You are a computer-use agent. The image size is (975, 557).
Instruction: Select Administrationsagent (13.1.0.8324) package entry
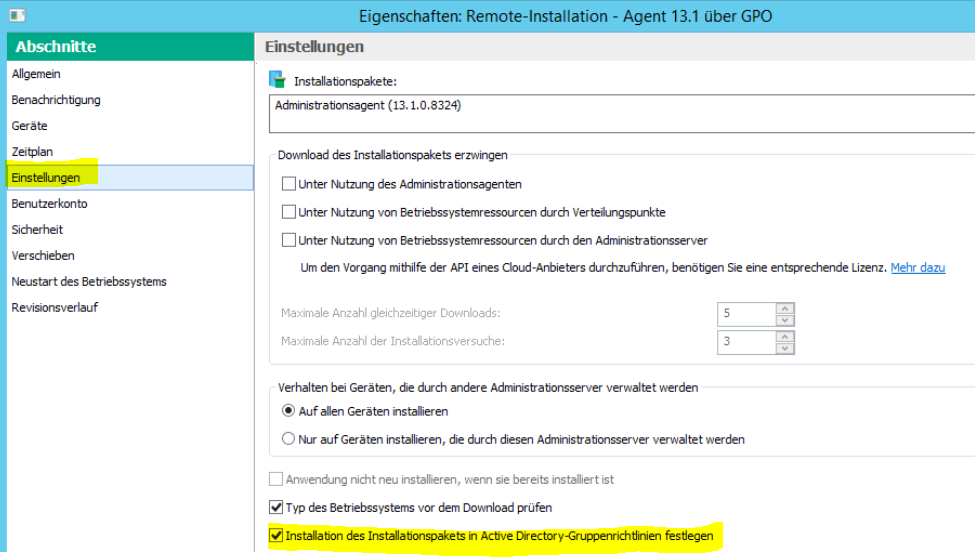368,106
